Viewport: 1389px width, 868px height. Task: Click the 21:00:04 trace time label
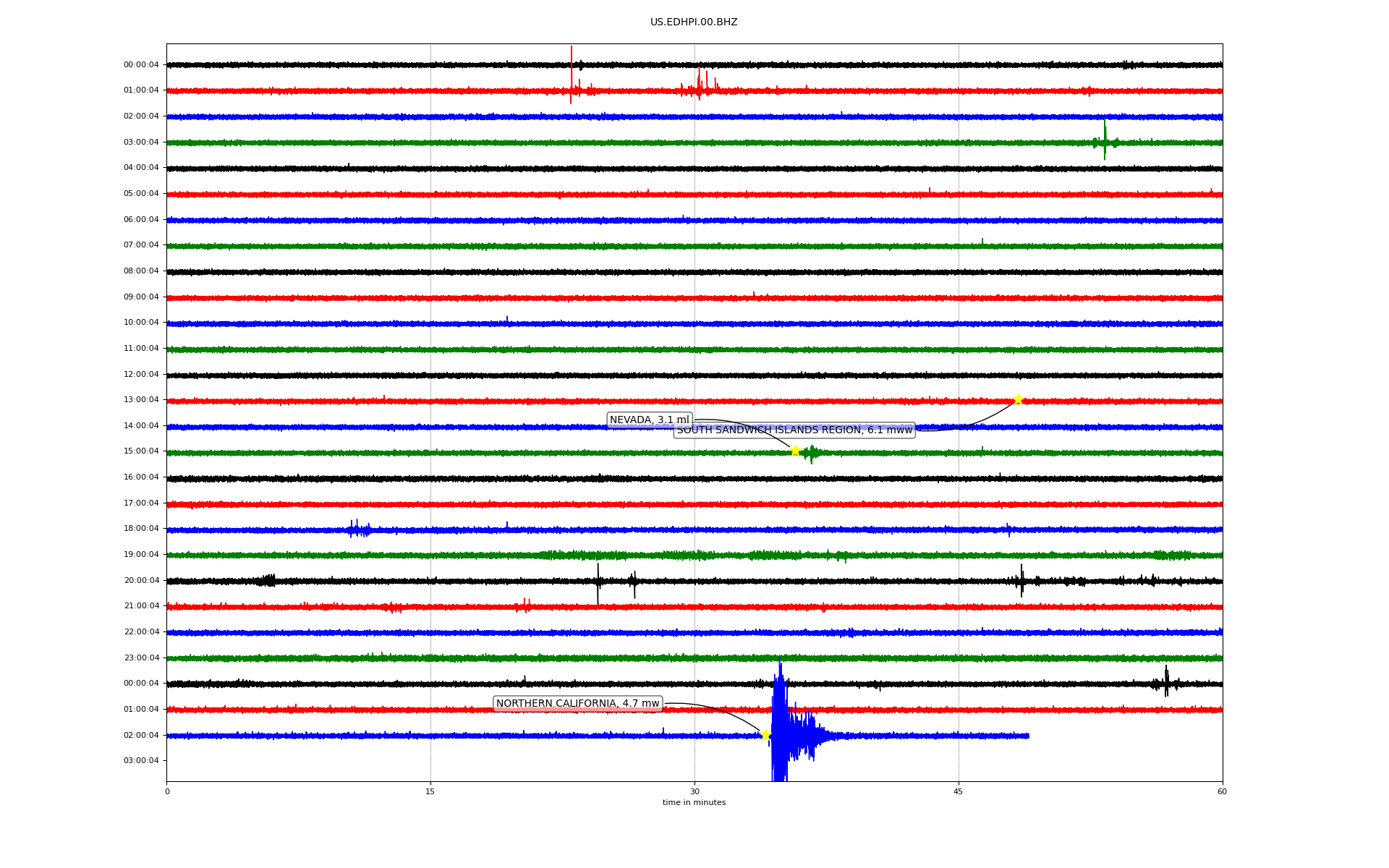pyautogui.click(x=141, y=606)
